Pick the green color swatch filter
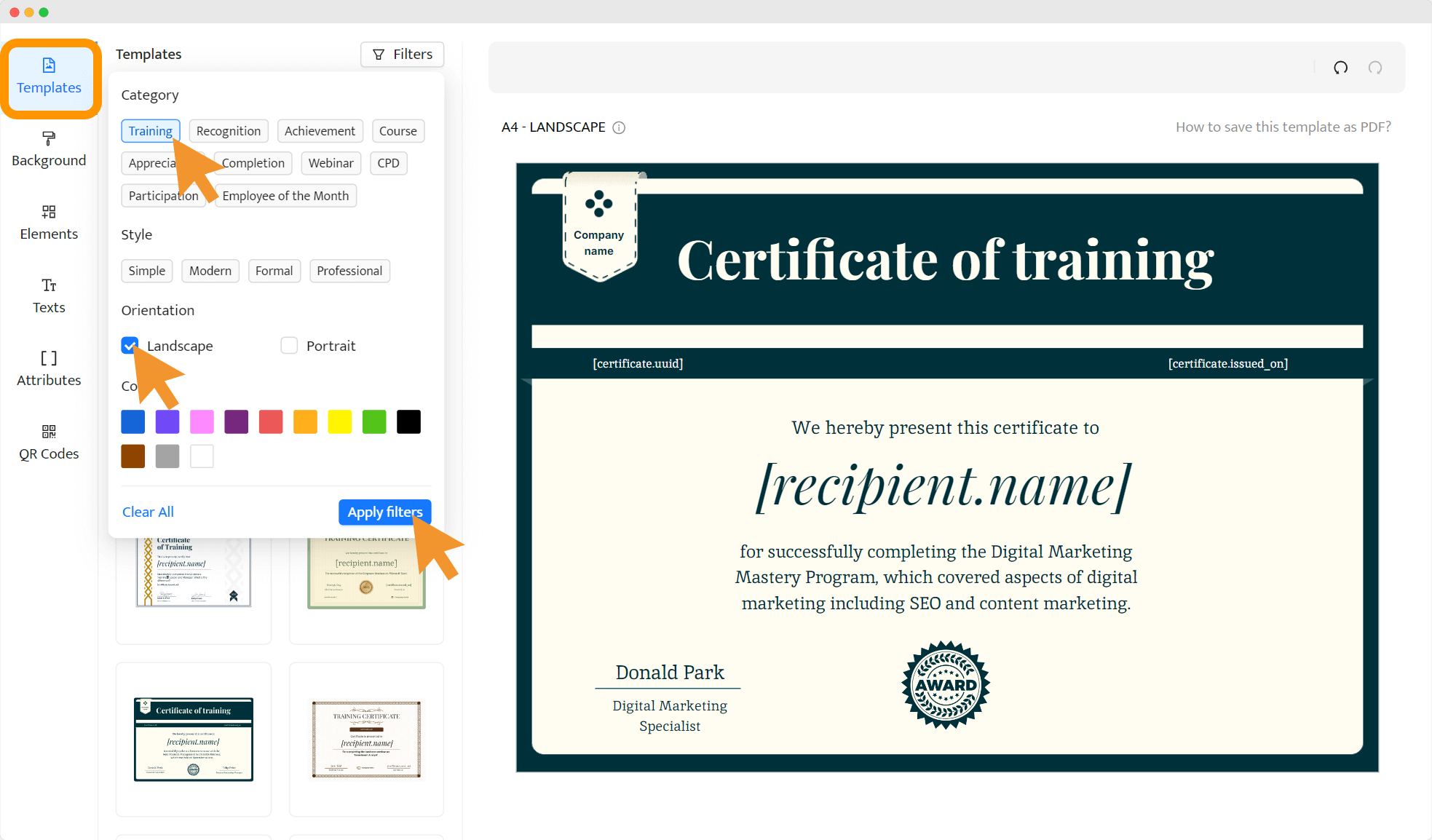1432x840 pixels. (374, 421)
